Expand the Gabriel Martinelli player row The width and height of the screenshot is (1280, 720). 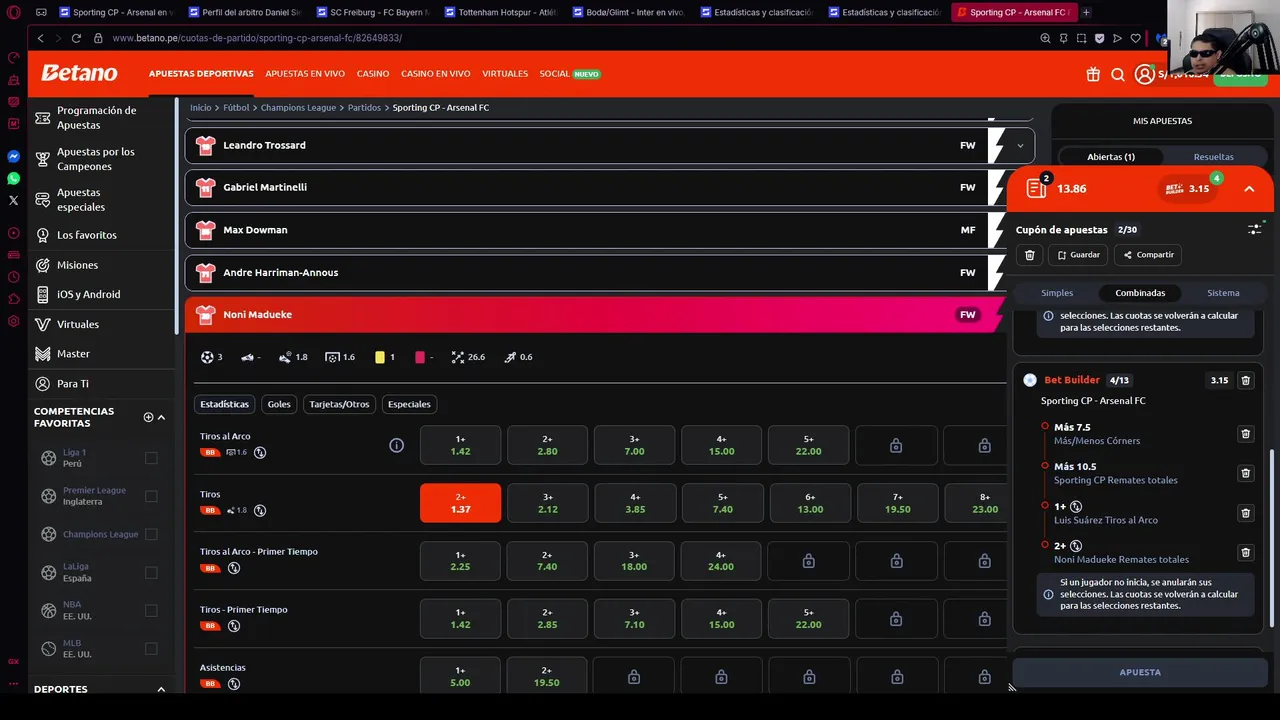pyautogui.click(x=595, y=187)
